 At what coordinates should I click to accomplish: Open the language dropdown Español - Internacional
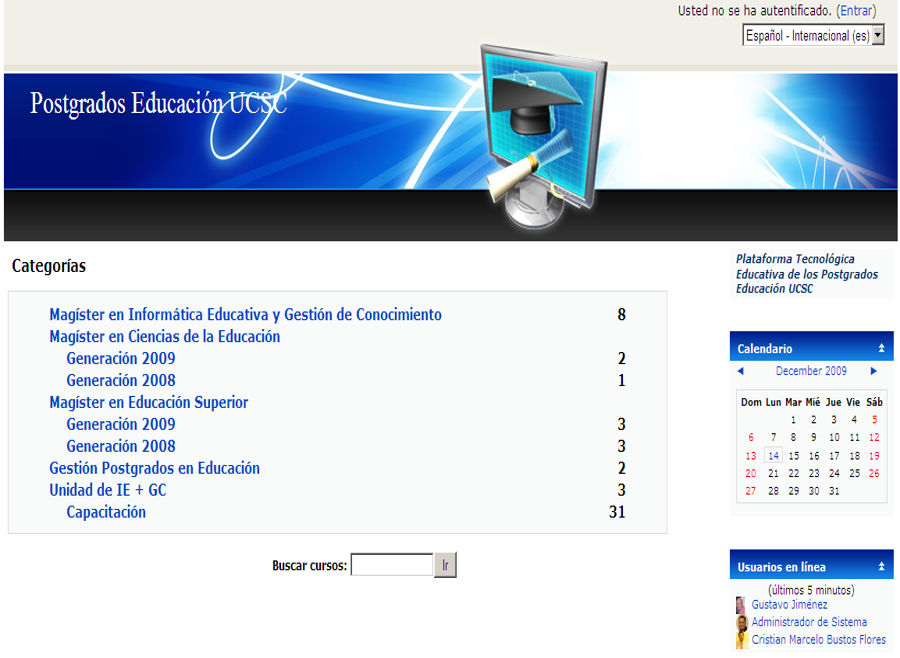tap(813, 36)
